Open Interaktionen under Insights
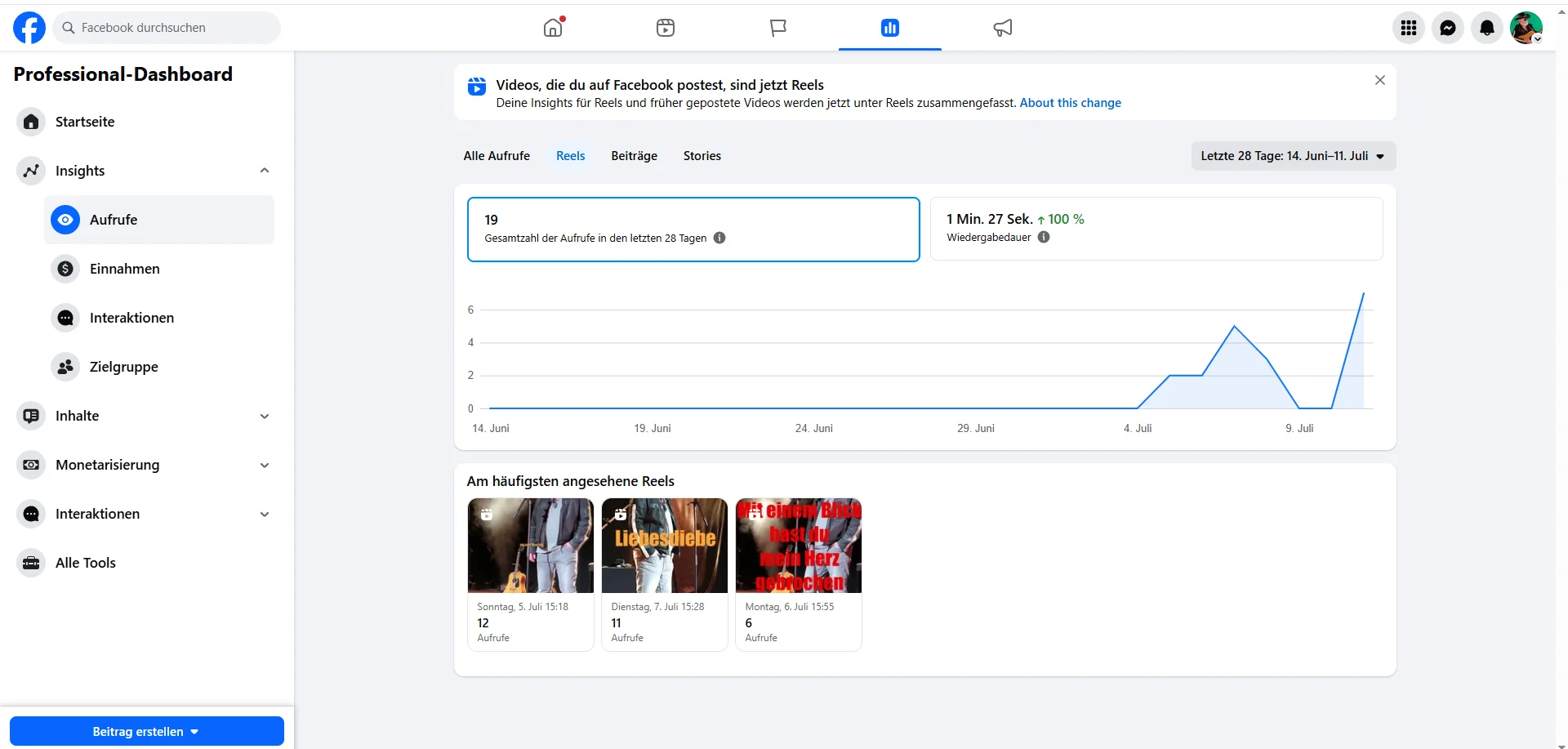The image size is (1568, 749). [x=159, y=318]
